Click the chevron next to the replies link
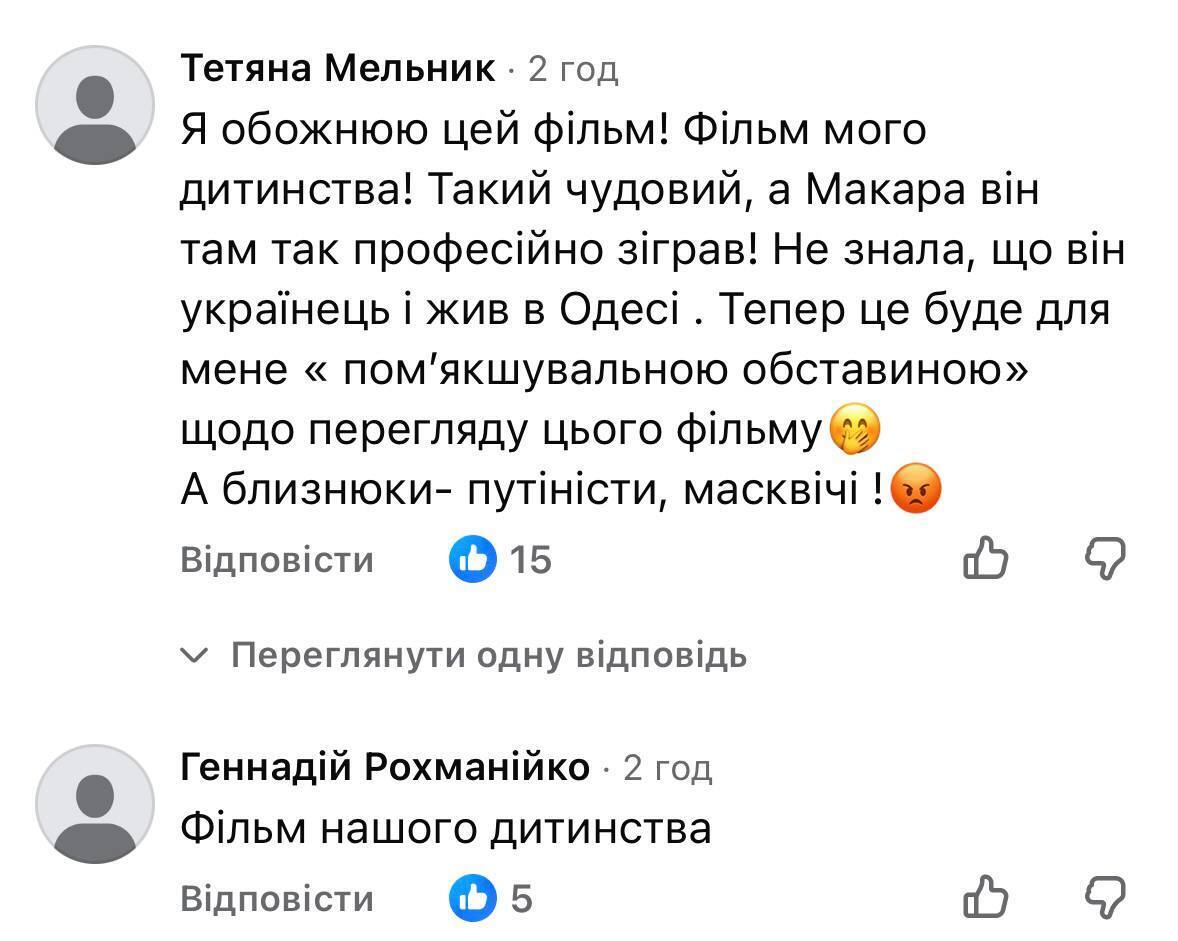Image resolution: width=1178 pixels, height=941 pixels. pos(194,656)
